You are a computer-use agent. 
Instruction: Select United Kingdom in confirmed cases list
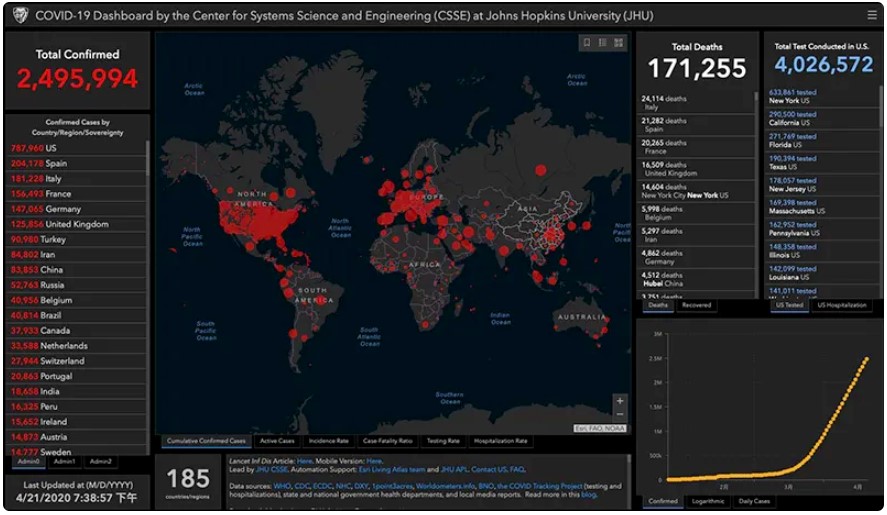[76, 225]
